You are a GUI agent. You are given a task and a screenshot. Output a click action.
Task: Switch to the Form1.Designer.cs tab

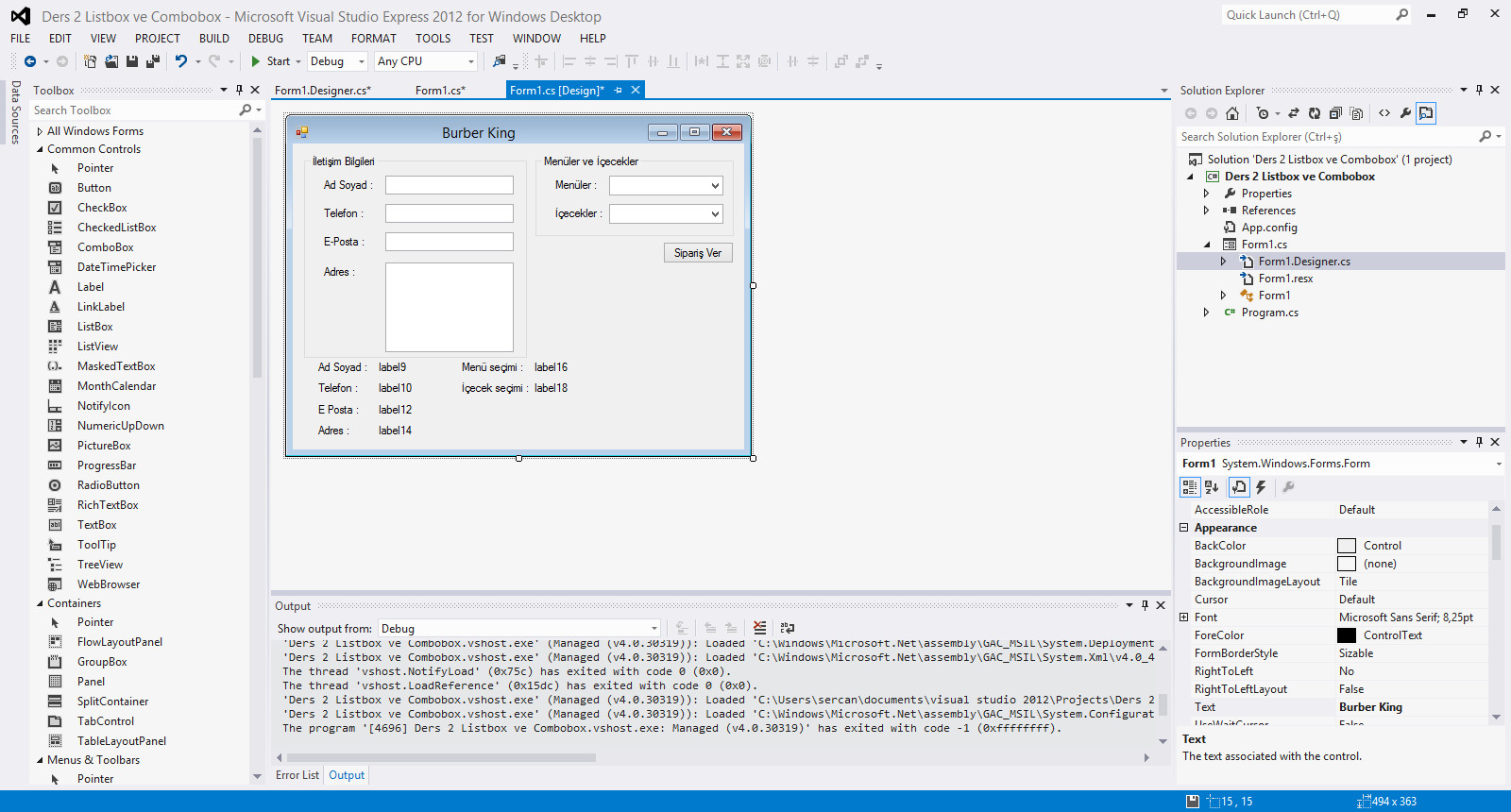click(323, 91)
